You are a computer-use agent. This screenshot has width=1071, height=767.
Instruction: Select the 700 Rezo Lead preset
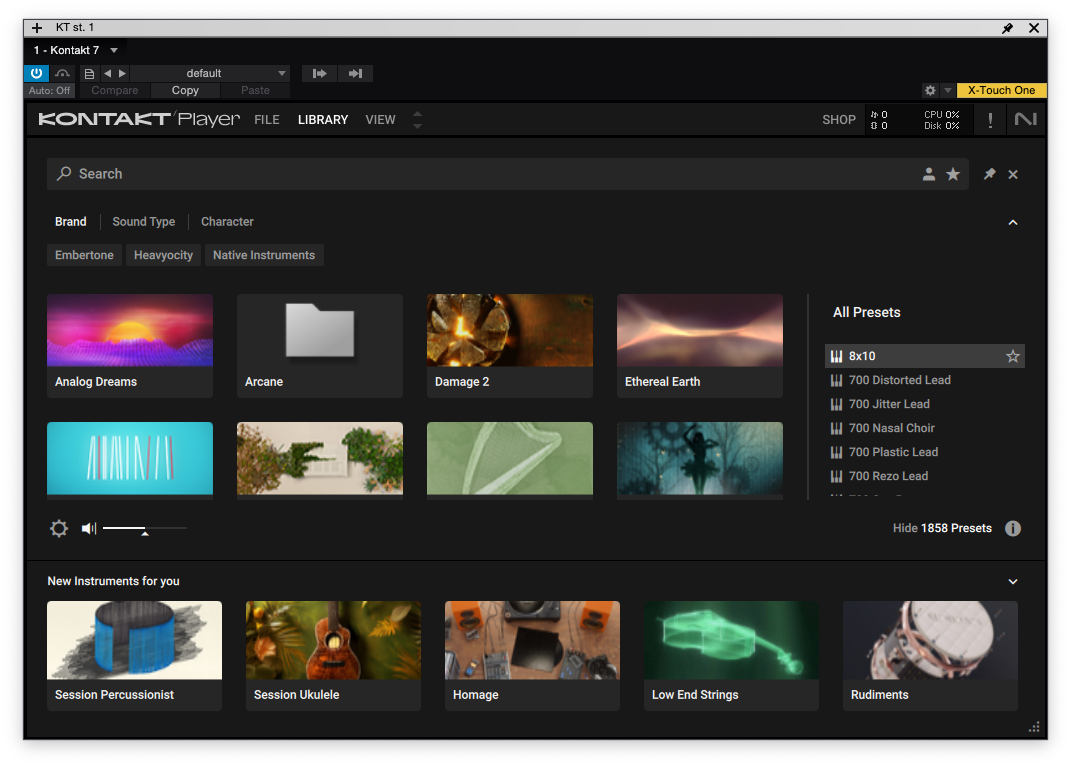point(924,475)
